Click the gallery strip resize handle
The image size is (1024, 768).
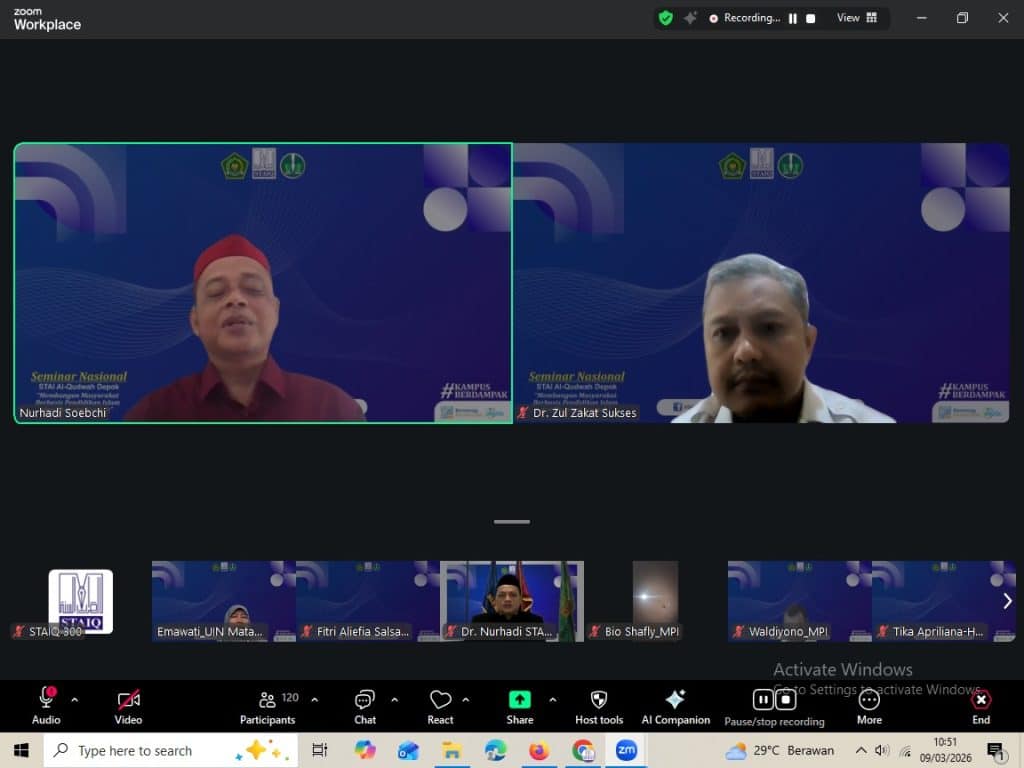511,521
